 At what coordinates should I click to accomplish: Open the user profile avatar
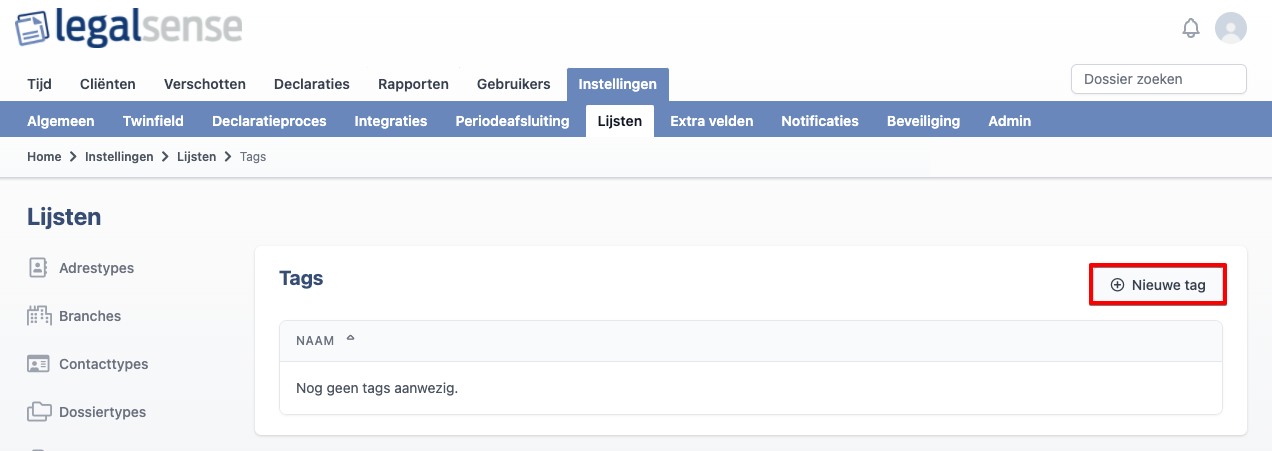pos(1231,28)
